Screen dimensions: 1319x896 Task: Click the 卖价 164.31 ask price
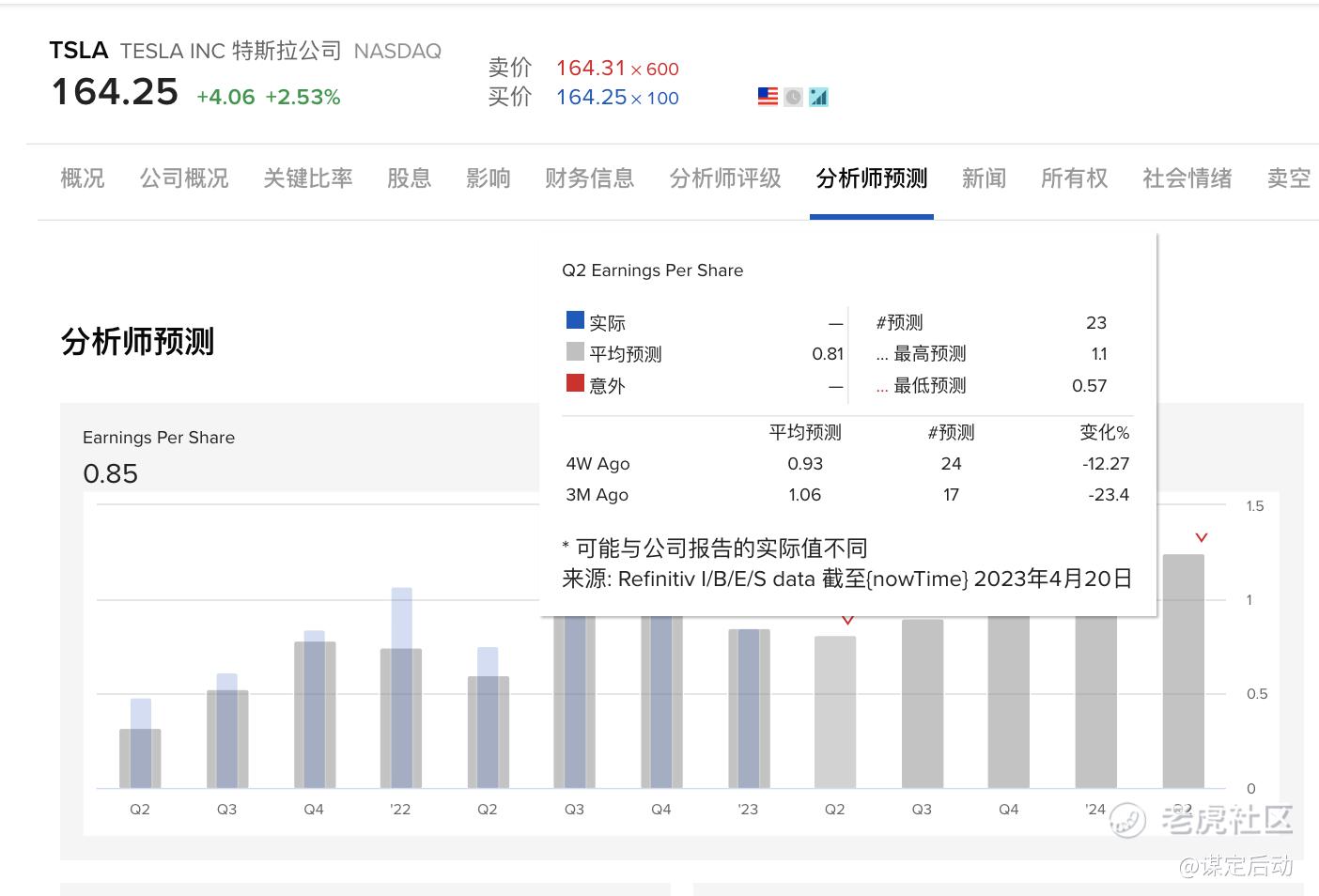tap(590, 68)
